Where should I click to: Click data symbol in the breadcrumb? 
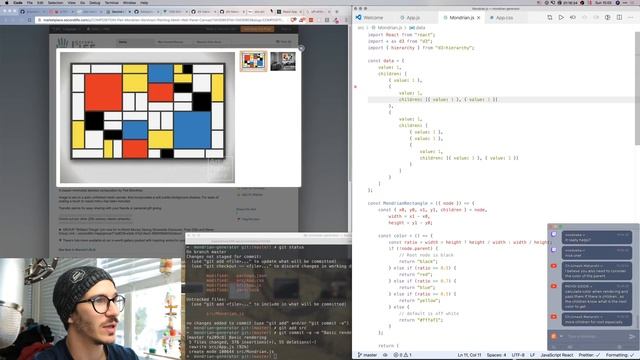(x=418, y=28)
